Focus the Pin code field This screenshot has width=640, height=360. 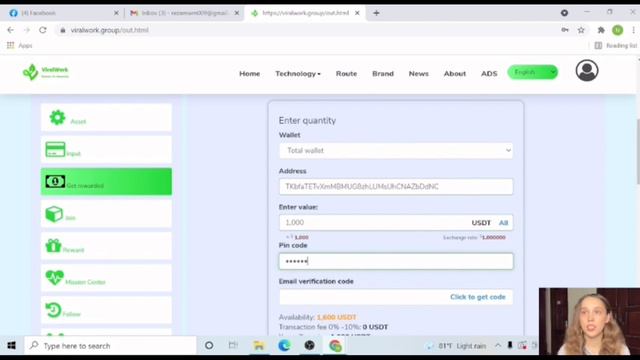(396, 261)
